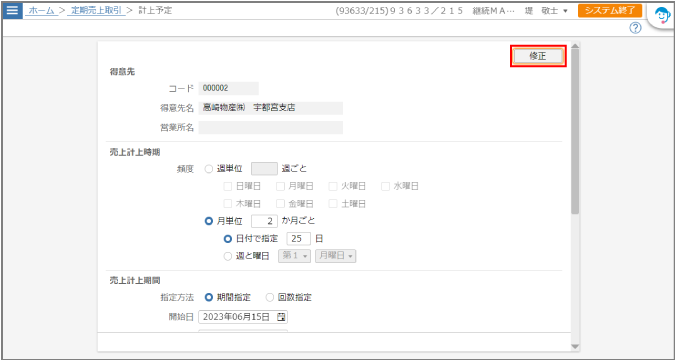Check the 日曜日 checkbox
This screenshot has height=360, width=675.
pyautogui.click(x=228, y=186)
